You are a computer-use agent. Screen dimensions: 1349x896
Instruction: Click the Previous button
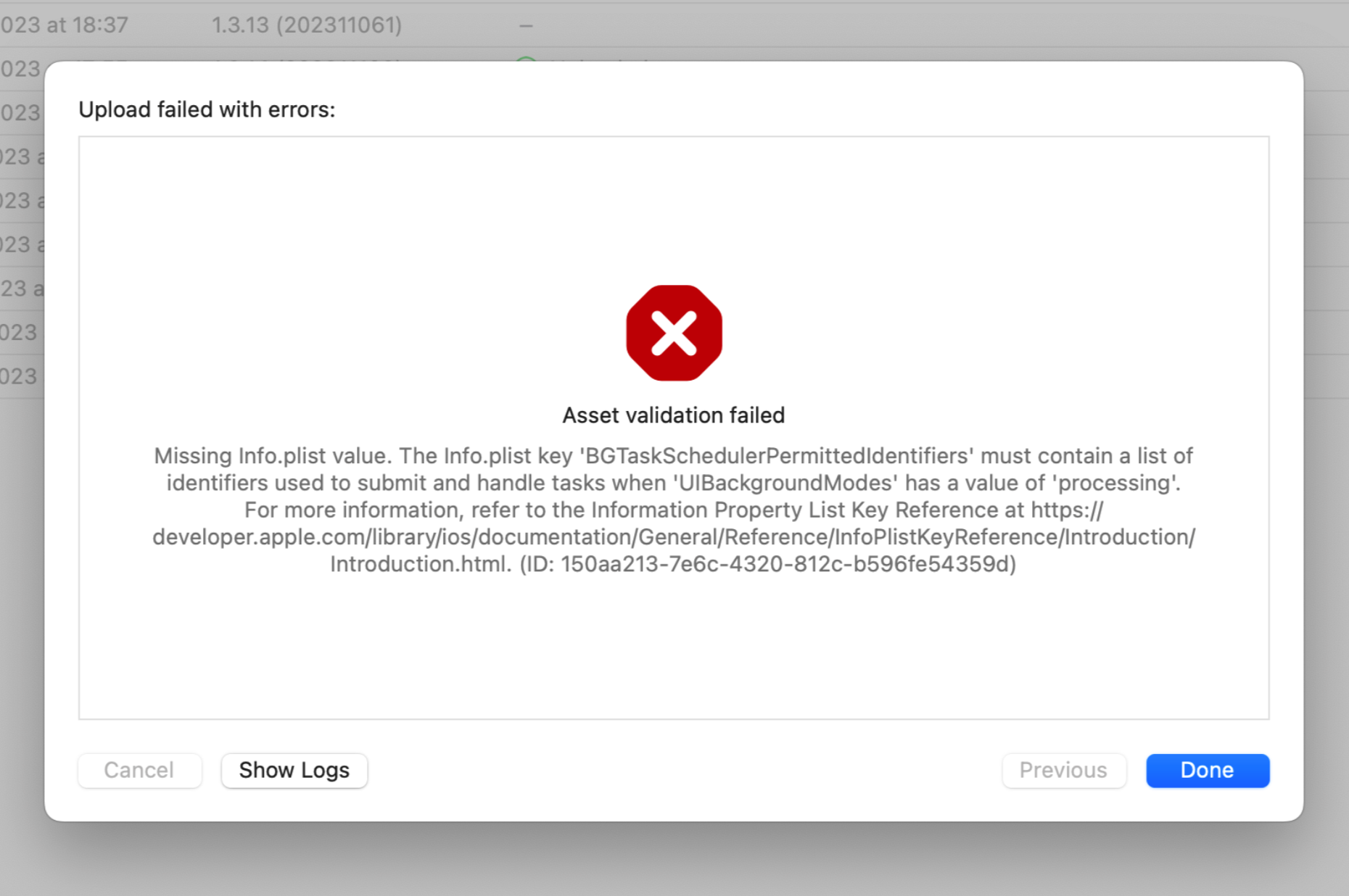click(1063, 771)
